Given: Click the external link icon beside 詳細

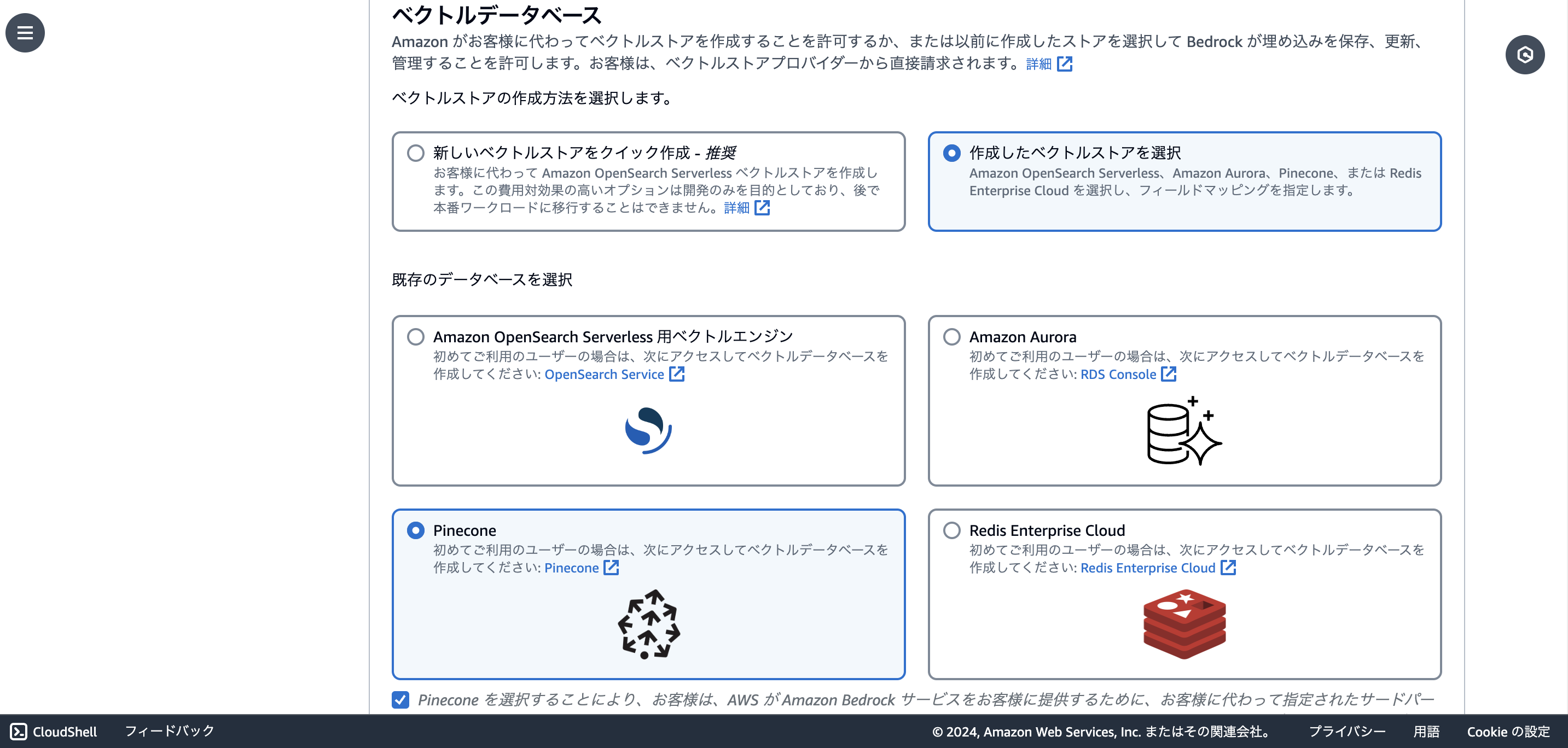Looking at the screenshot, I should point(1066,63).
